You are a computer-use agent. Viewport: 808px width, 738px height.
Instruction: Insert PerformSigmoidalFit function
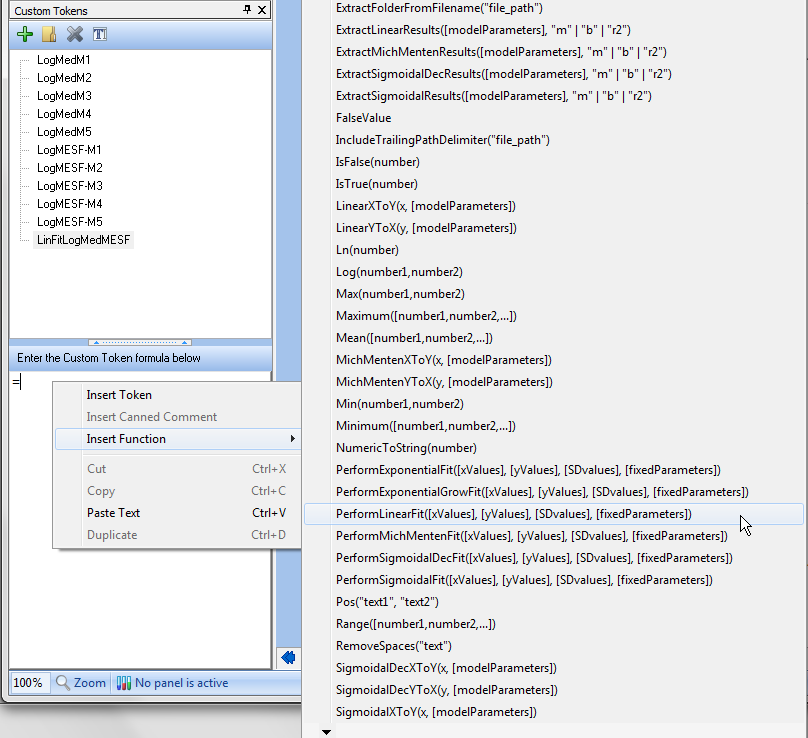coord(524,580)
